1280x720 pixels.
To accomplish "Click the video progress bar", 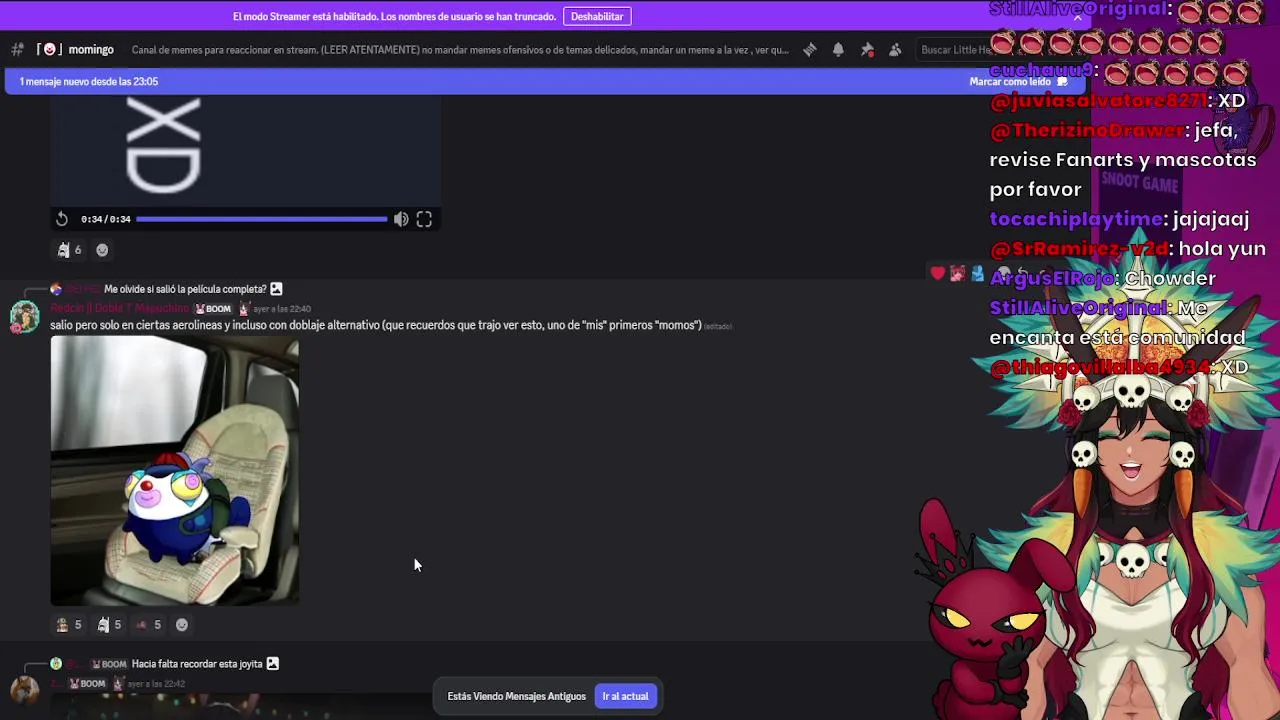I will [x=262, y=219].
